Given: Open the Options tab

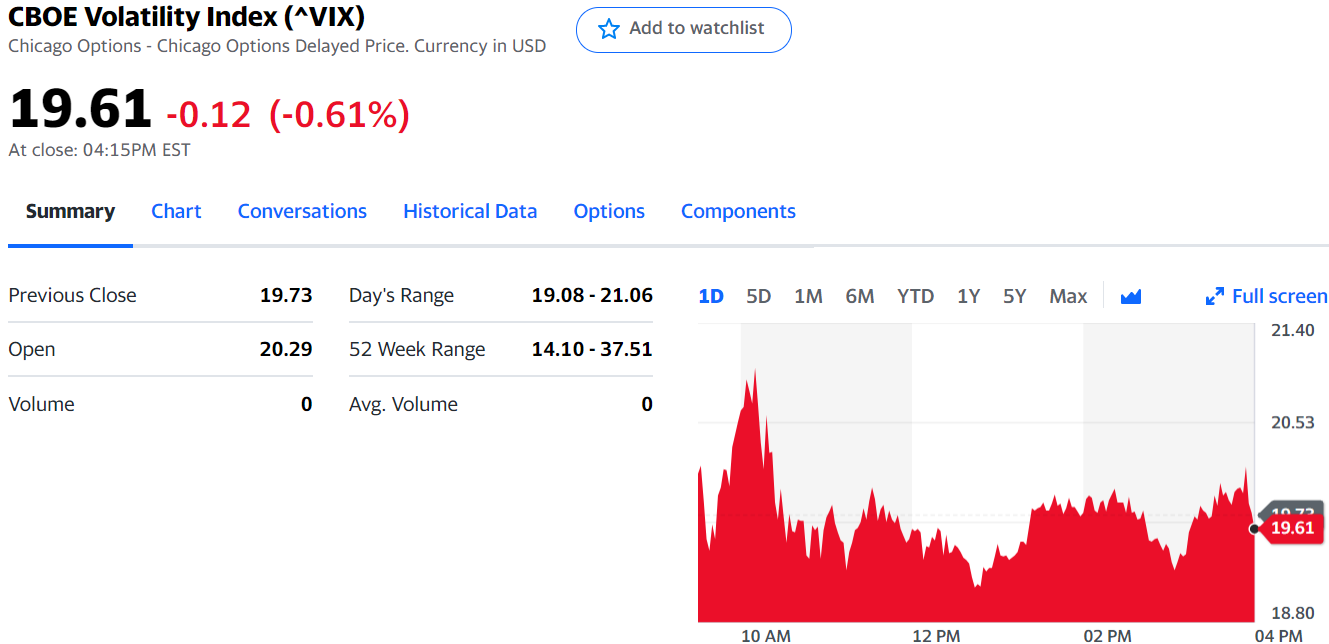Looking at the screenshot, I should point(609,211).
